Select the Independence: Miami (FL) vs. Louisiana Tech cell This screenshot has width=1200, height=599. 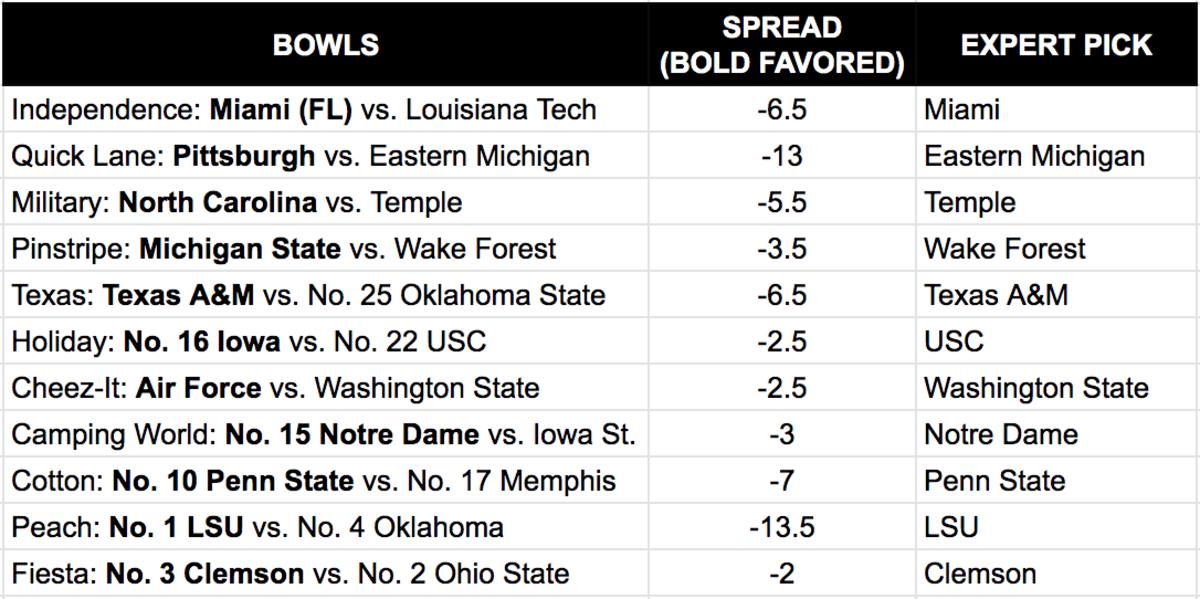pos(304,109)
